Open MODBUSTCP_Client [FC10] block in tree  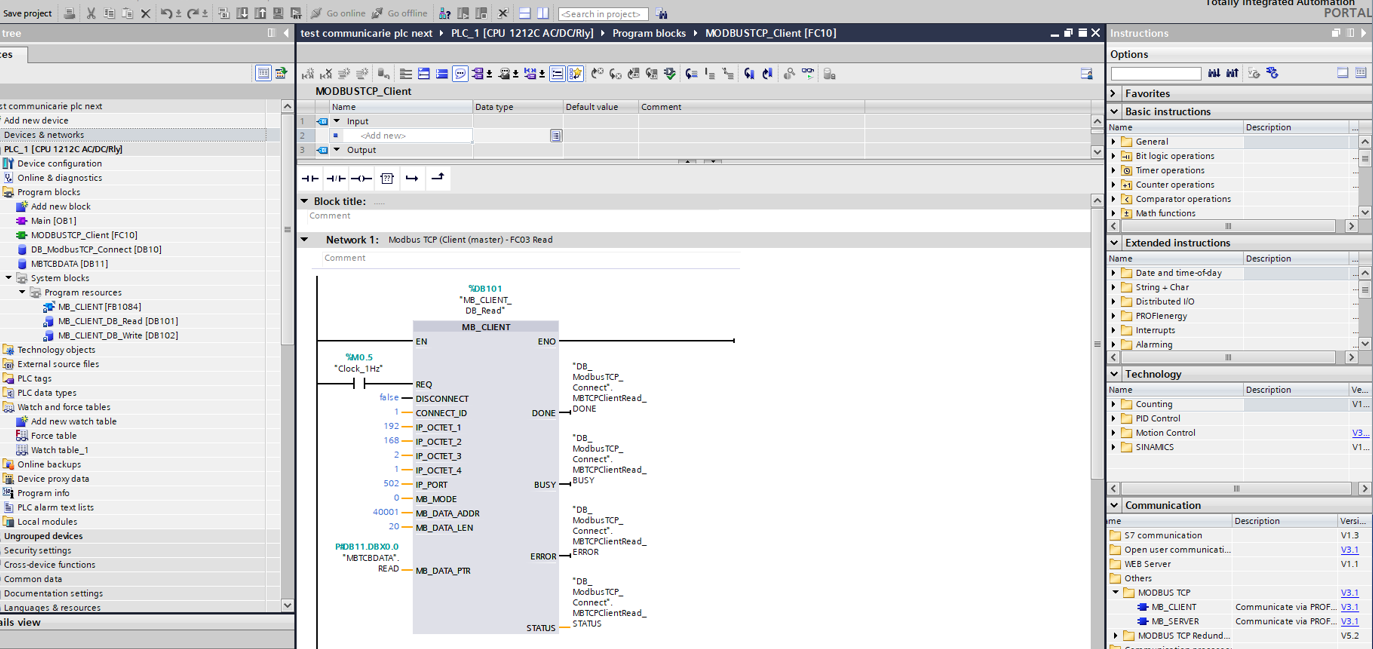pos(83,235)
